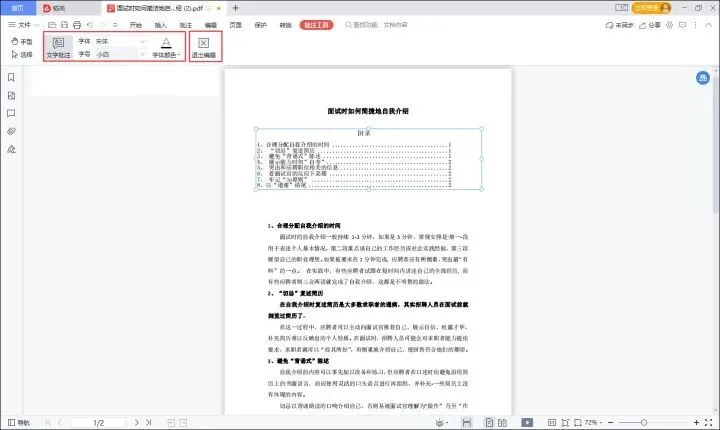Select the table of contents text box
This screenshot has height=430, width=720.
point(369,159)
